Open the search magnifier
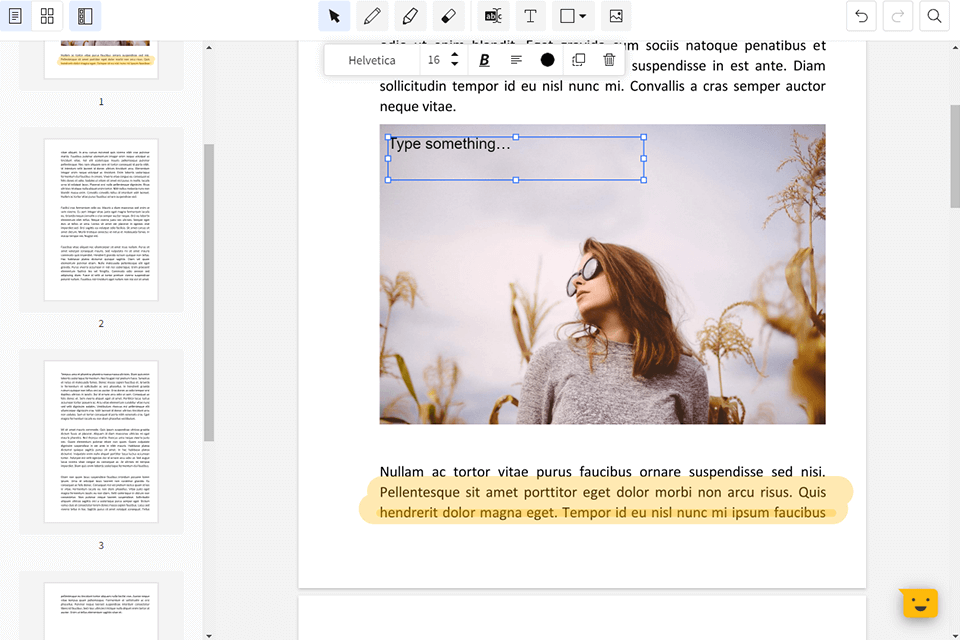 934,16
